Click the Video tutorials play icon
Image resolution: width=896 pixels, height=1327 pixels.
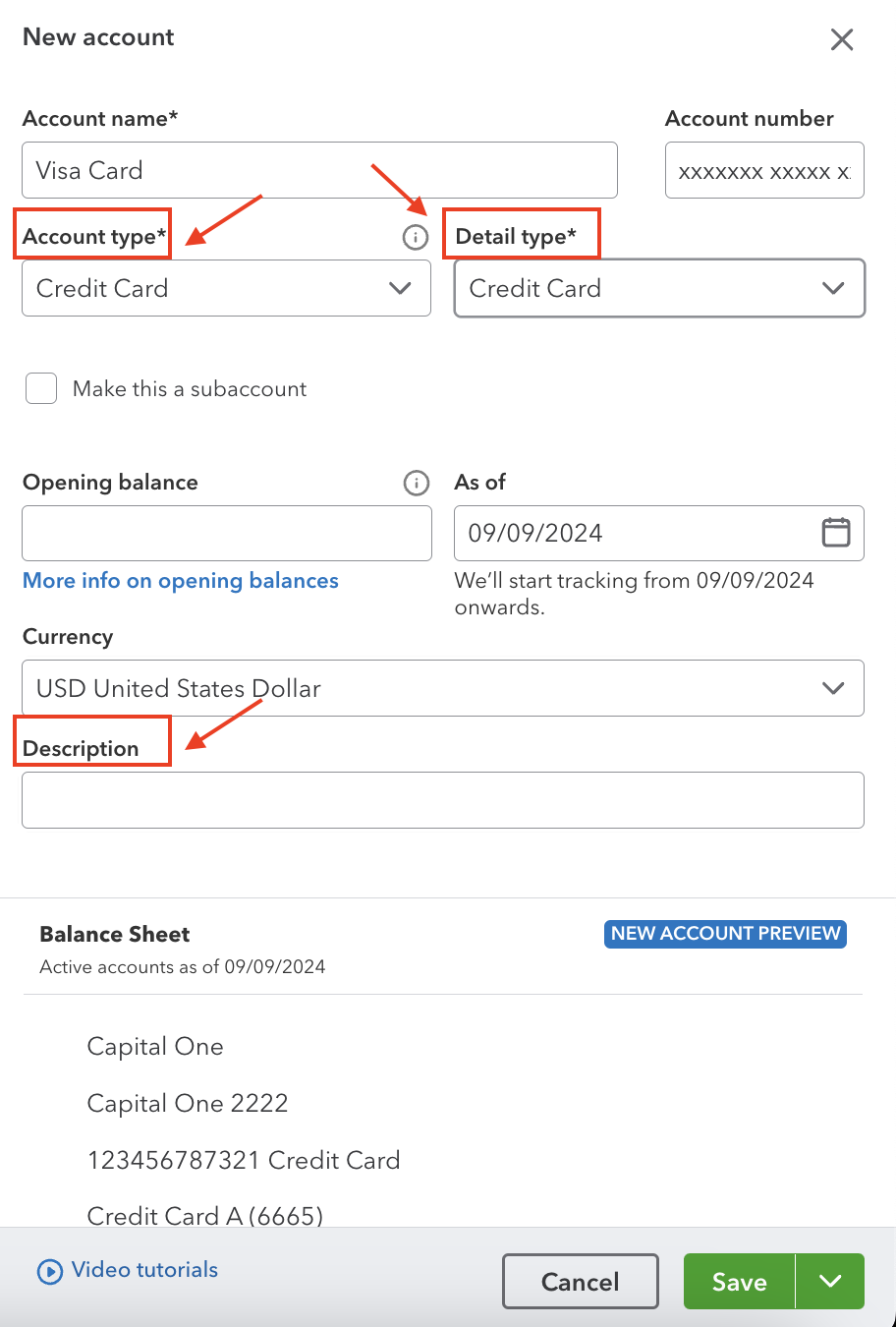49,1271
